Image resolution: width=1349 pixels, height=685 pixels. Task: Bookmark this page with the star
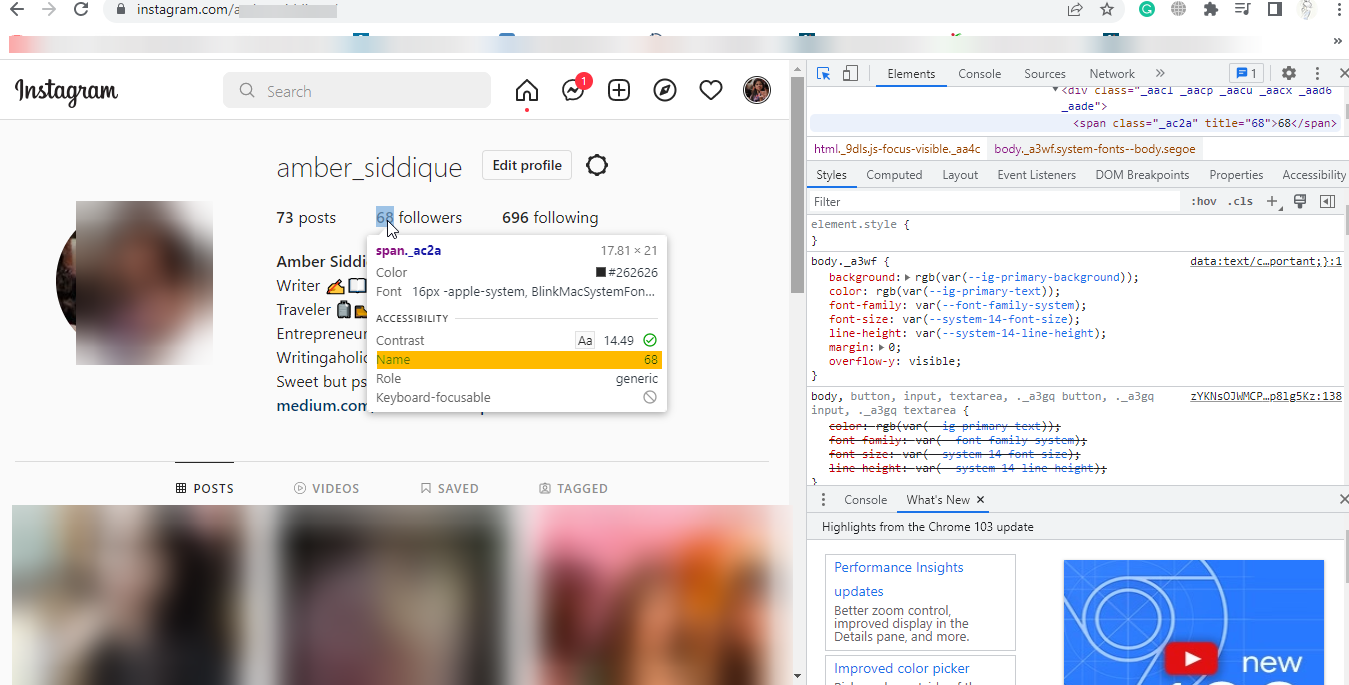coord(1107,10)
